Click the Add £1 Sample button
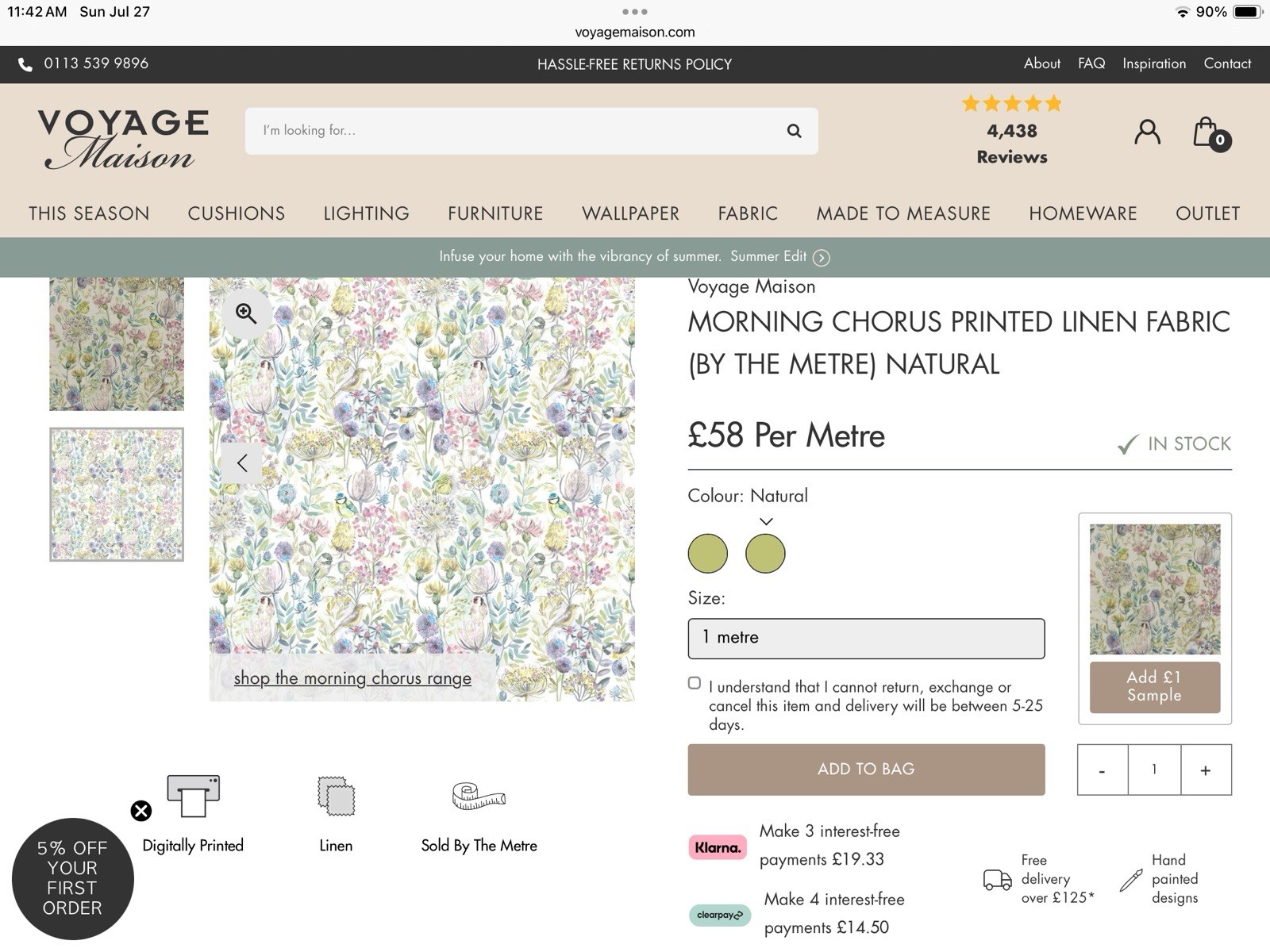The image size is (1270, 952). (1155, 687)
